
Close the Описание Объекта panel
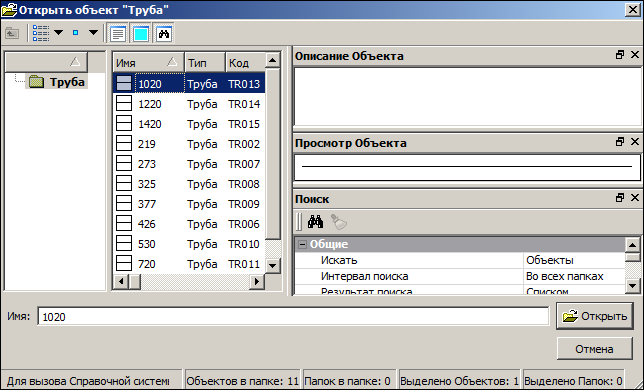(635, 55)
